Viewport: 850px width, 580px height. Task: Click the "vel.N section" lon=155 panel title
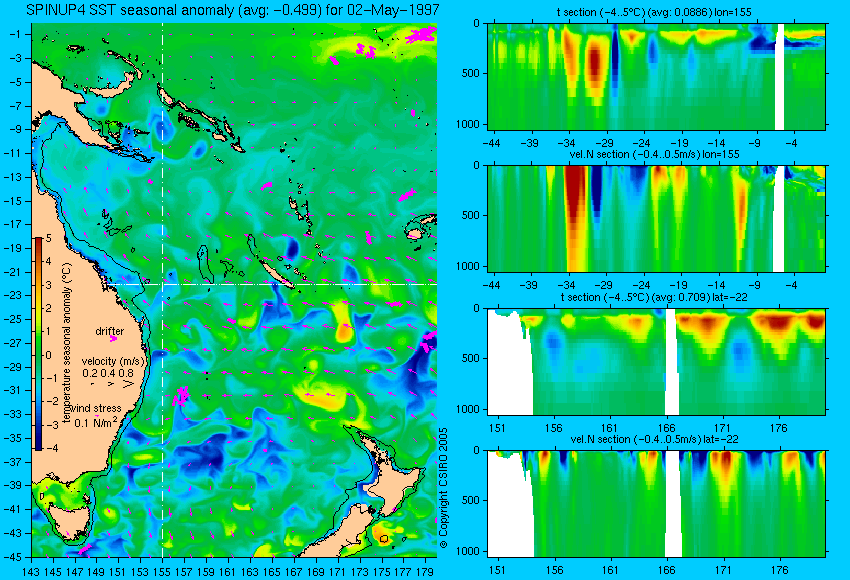(x=655, y=154)
